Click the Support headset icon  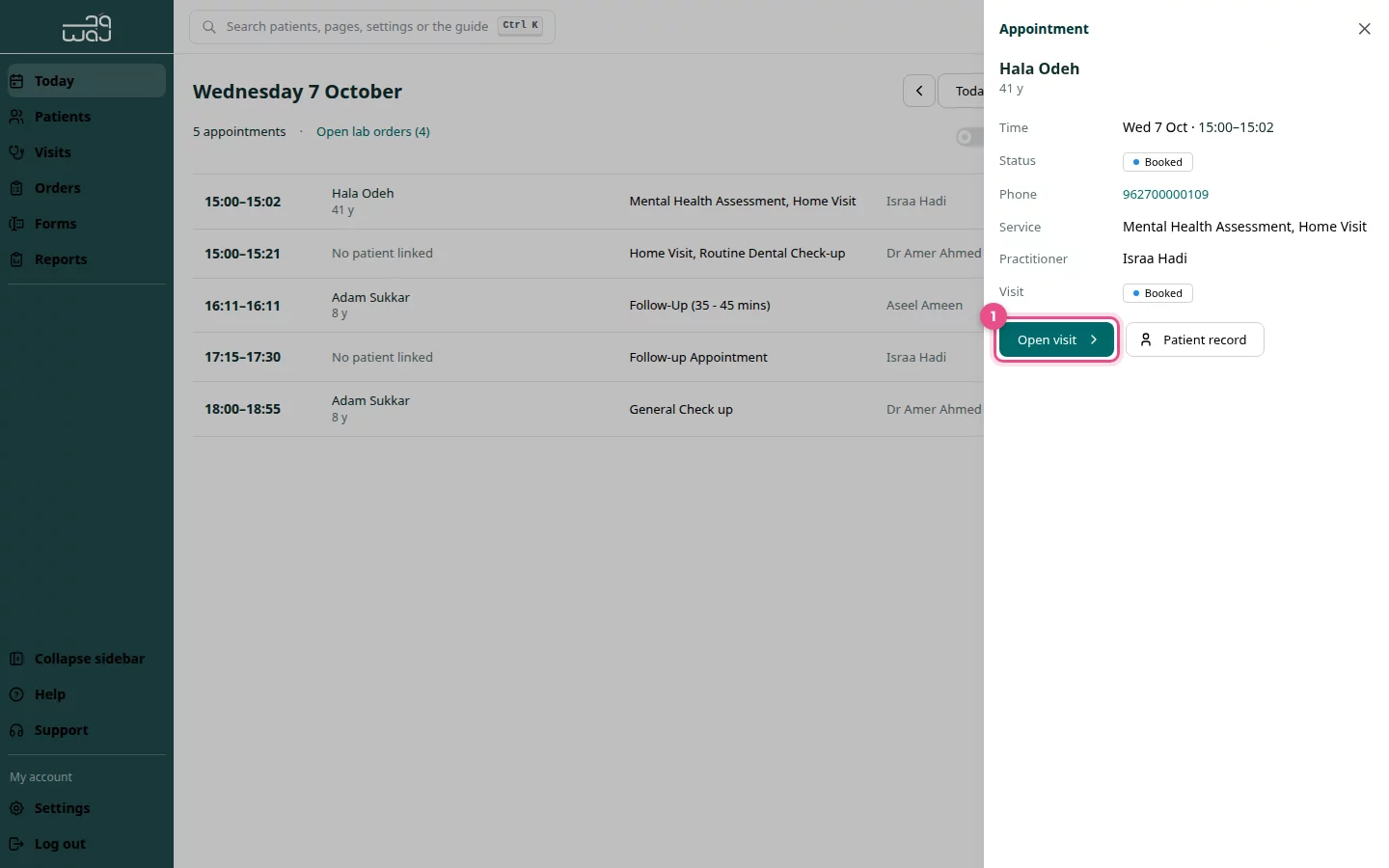click(x=16, y=730)
